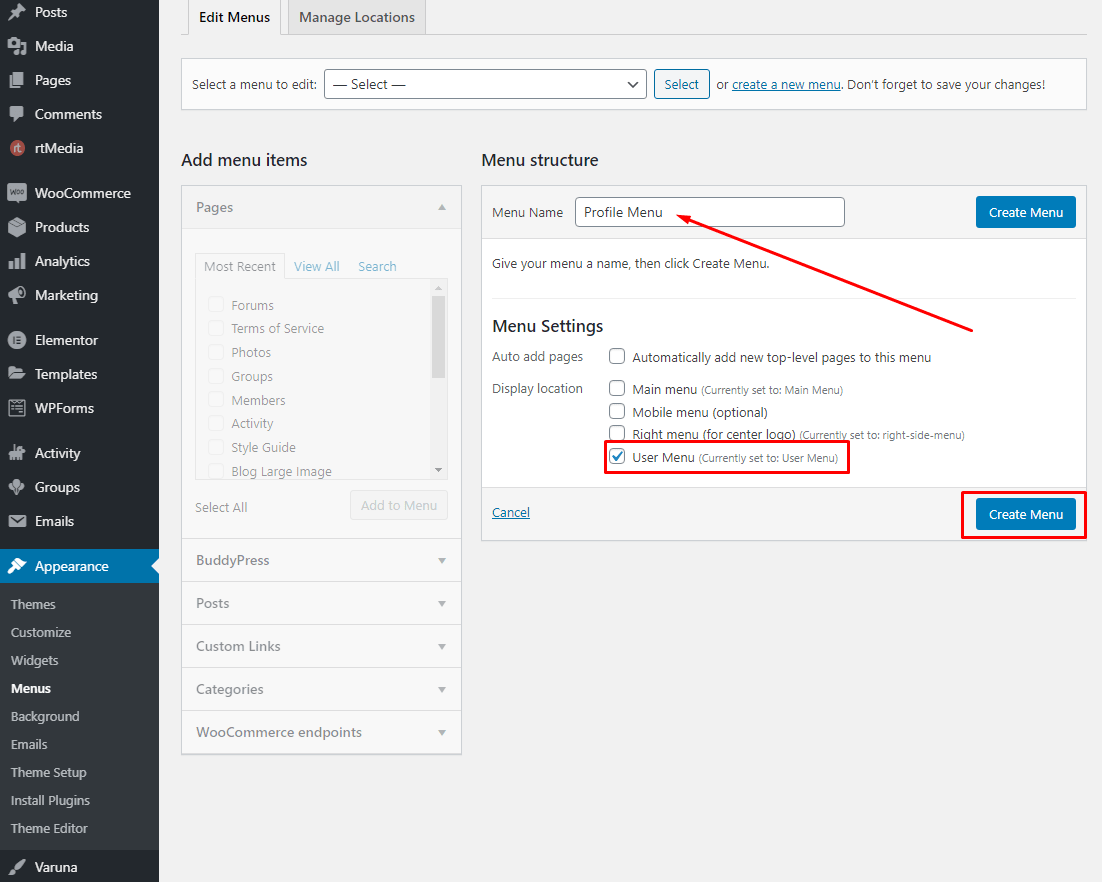Screen dimensions: 1102x882
Task: Expand the Categories accordion section
Action: (321, 689)
